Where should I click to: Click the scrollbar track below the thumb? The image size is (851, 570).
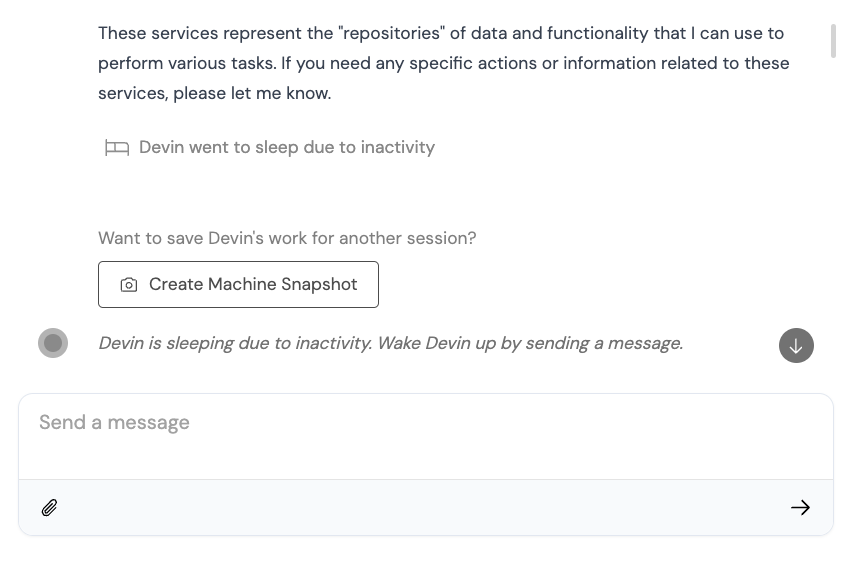pyautogui.click(x=833, y=217)
